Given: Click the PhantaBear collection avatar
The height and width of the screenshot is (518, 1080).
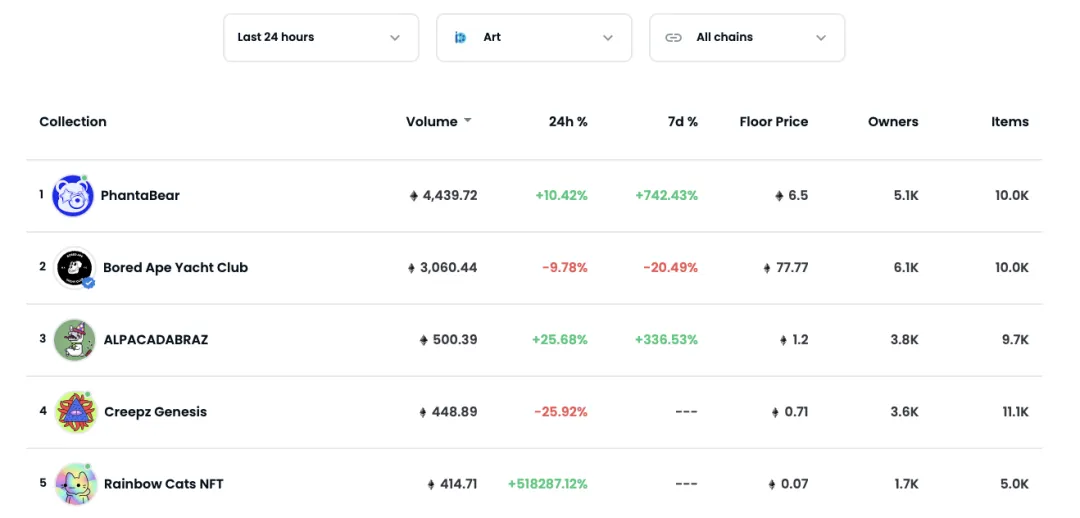Looking at the screenshot, I should (x=73, y=196).
